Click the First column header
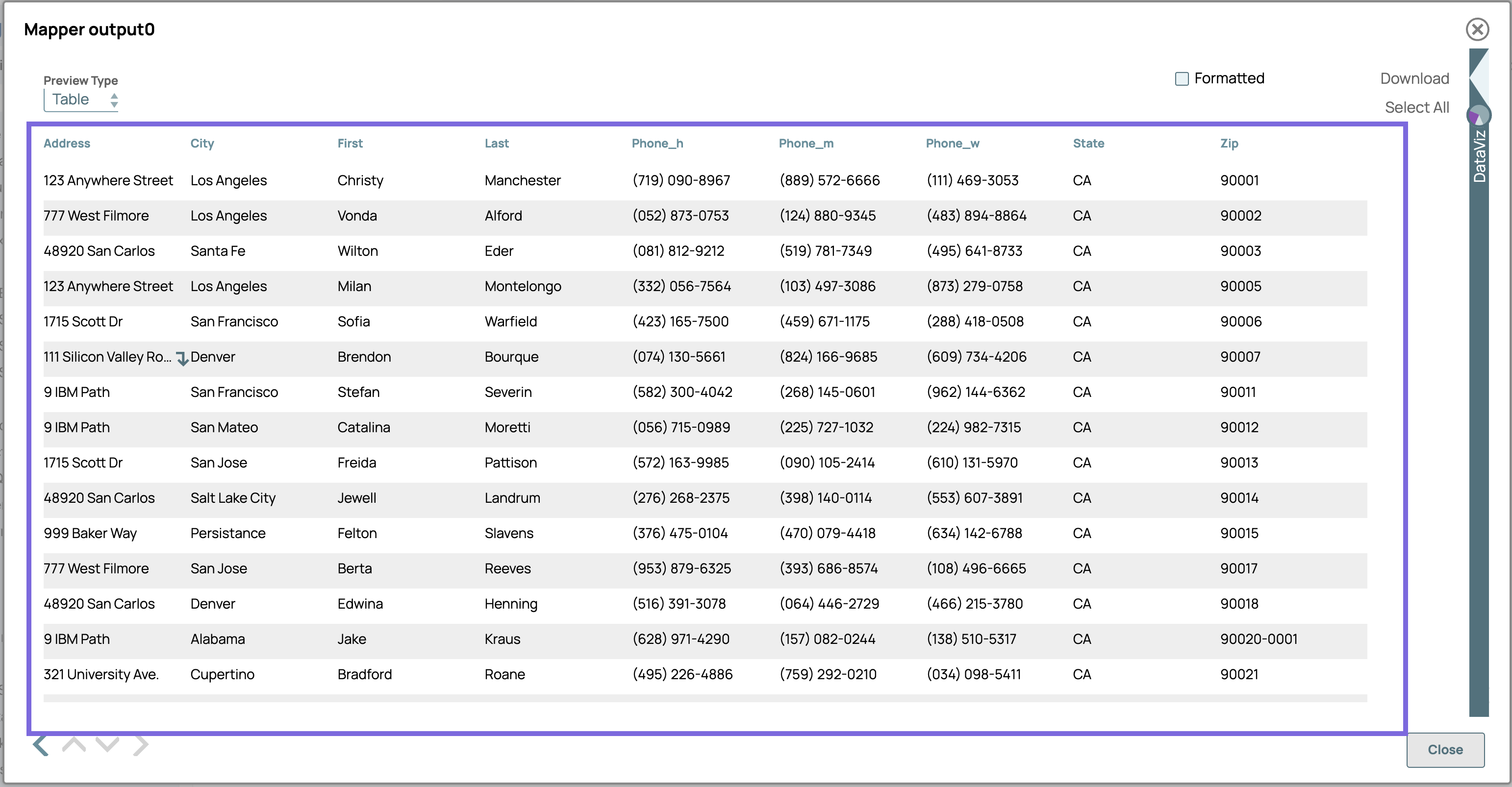1512x787 pixels. pyautogui.click(x=350, y=143)
